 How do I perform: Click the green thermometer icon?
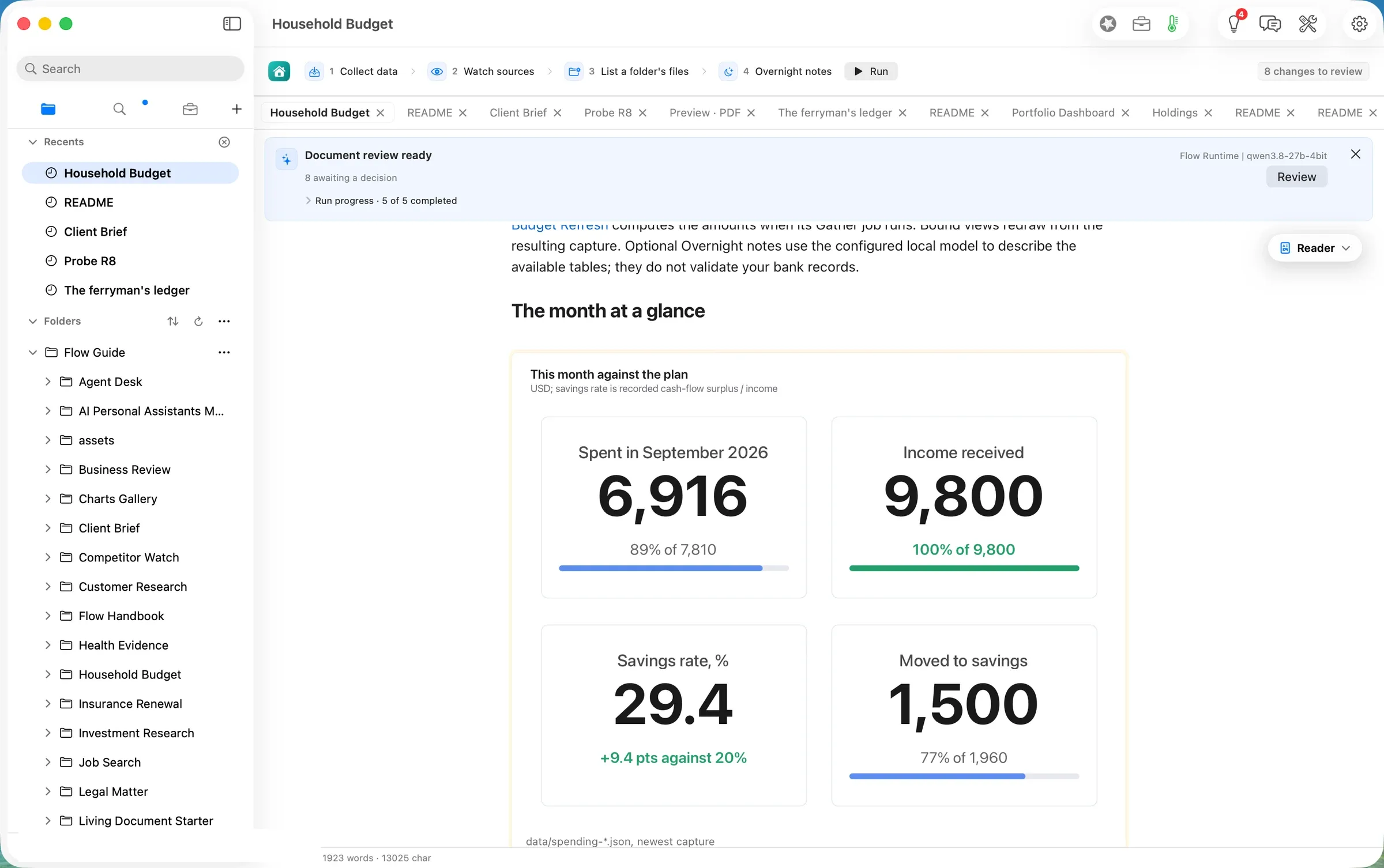point(1172,24)
